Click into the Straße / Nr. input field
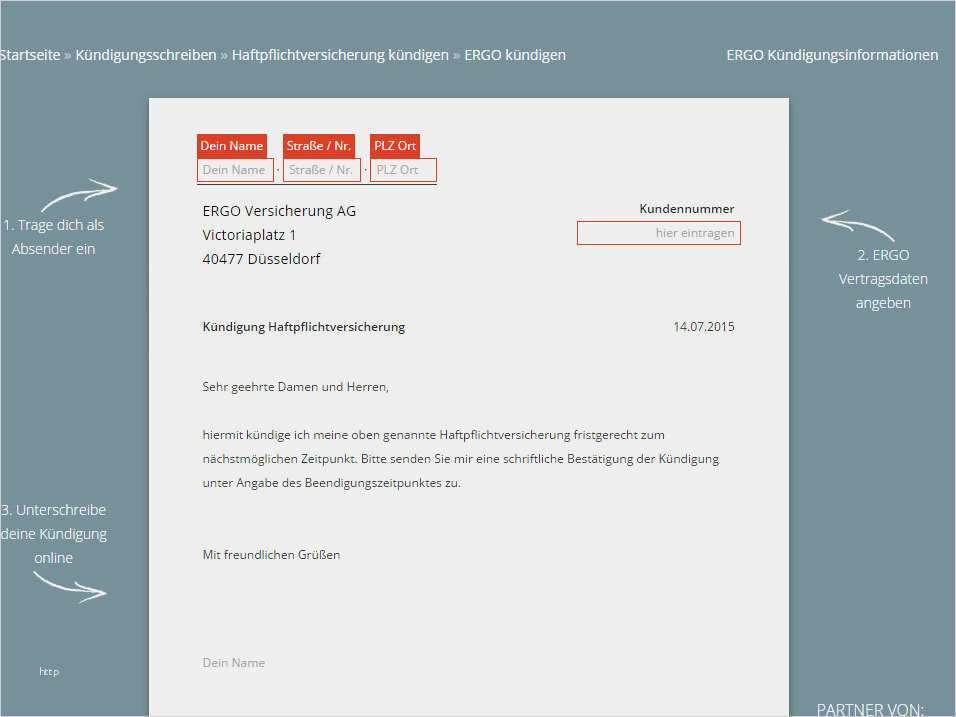 [321, 170]
